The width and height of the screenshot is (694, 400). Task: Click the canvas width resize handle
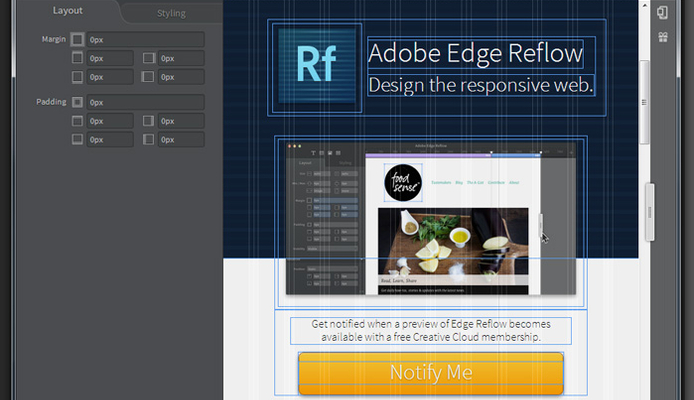coord(650,212)
